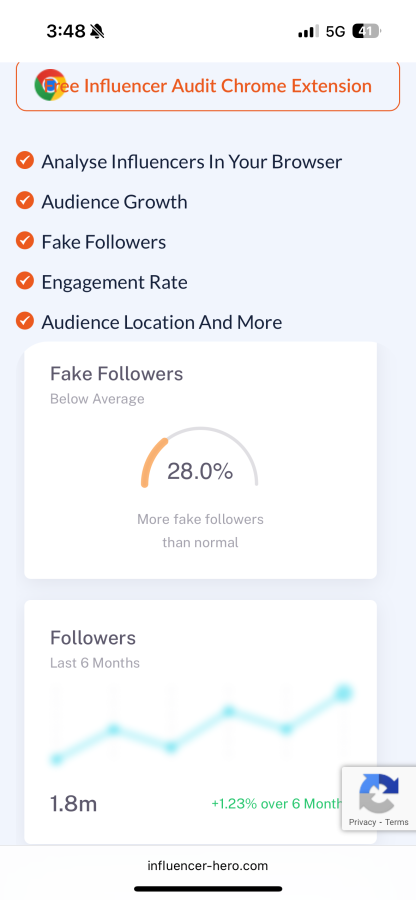Viewport: 416px width, 900px height.
Task: Click the Chrome logo icon in banner
Action: click(x=50, y=85)
